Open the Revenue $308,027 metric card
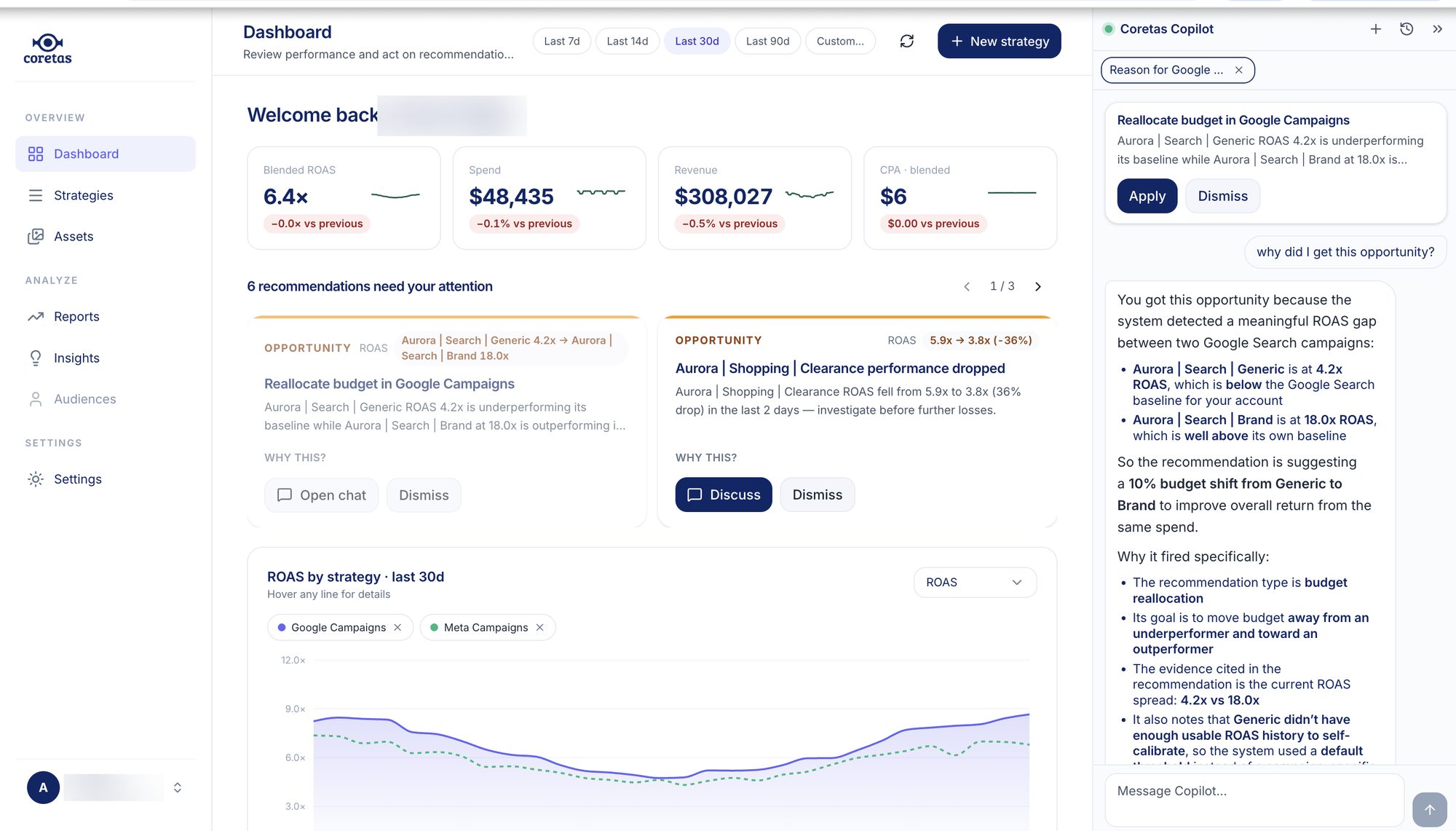The image size is (1456, 831). (x=754, y=198)
